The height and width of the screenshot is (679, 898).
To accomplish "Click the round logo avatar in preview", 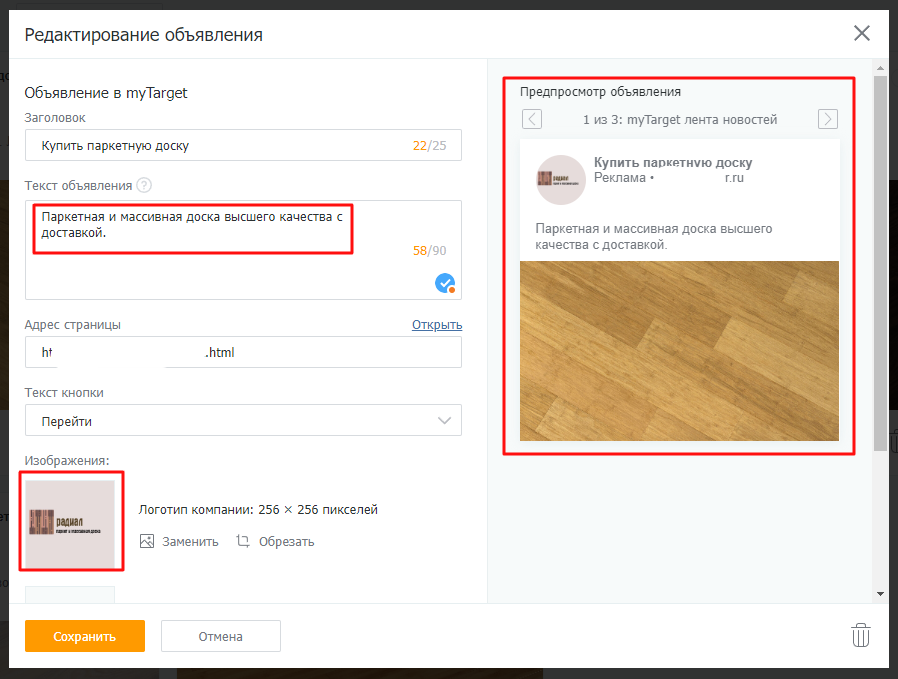I will pyautogui.click(x=561, y=180).
